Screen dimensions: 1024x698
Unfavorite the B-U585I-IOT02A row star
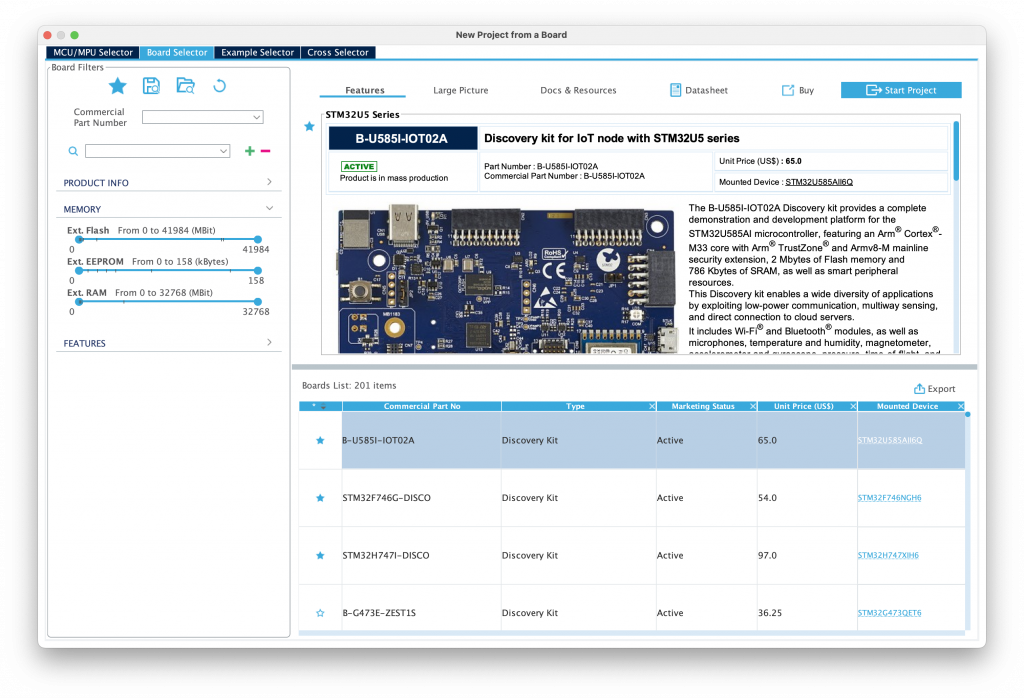(x=320, y=440)
